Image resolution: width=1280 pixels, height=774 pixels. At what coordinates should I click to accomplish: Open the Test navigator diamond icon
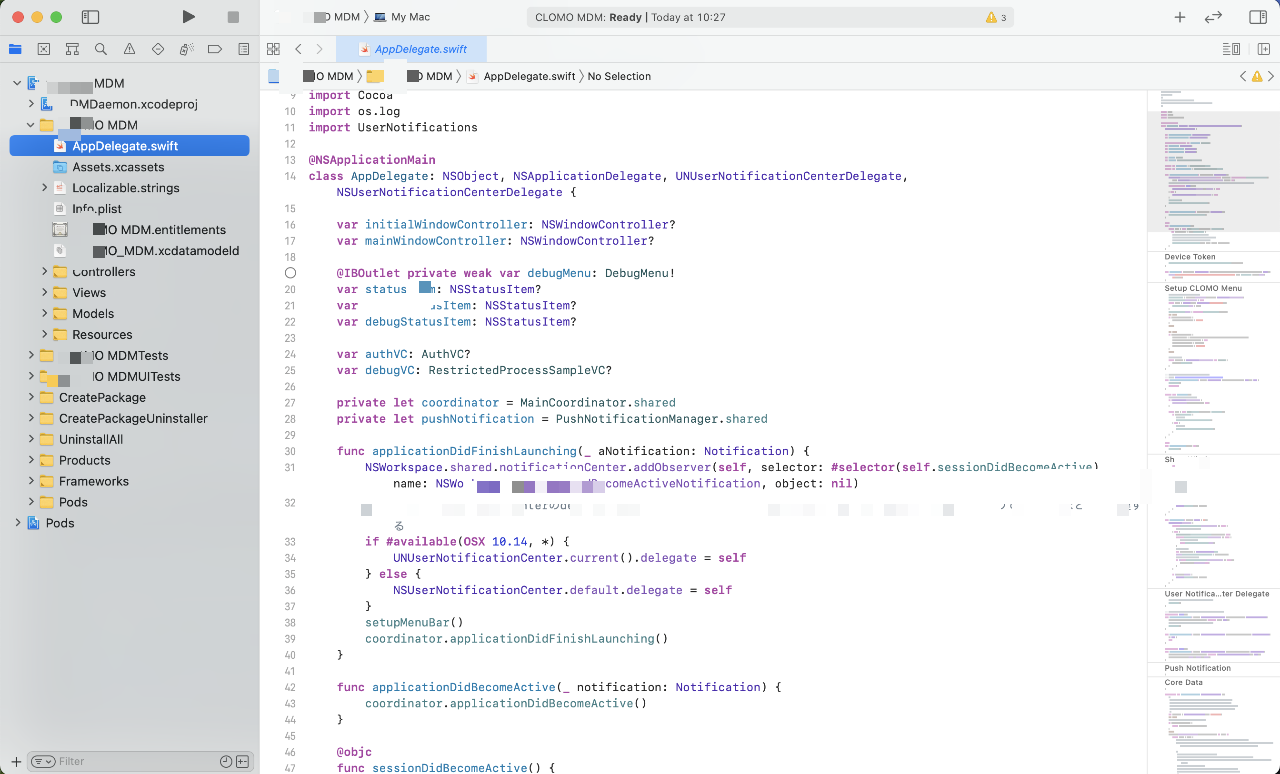158,49
